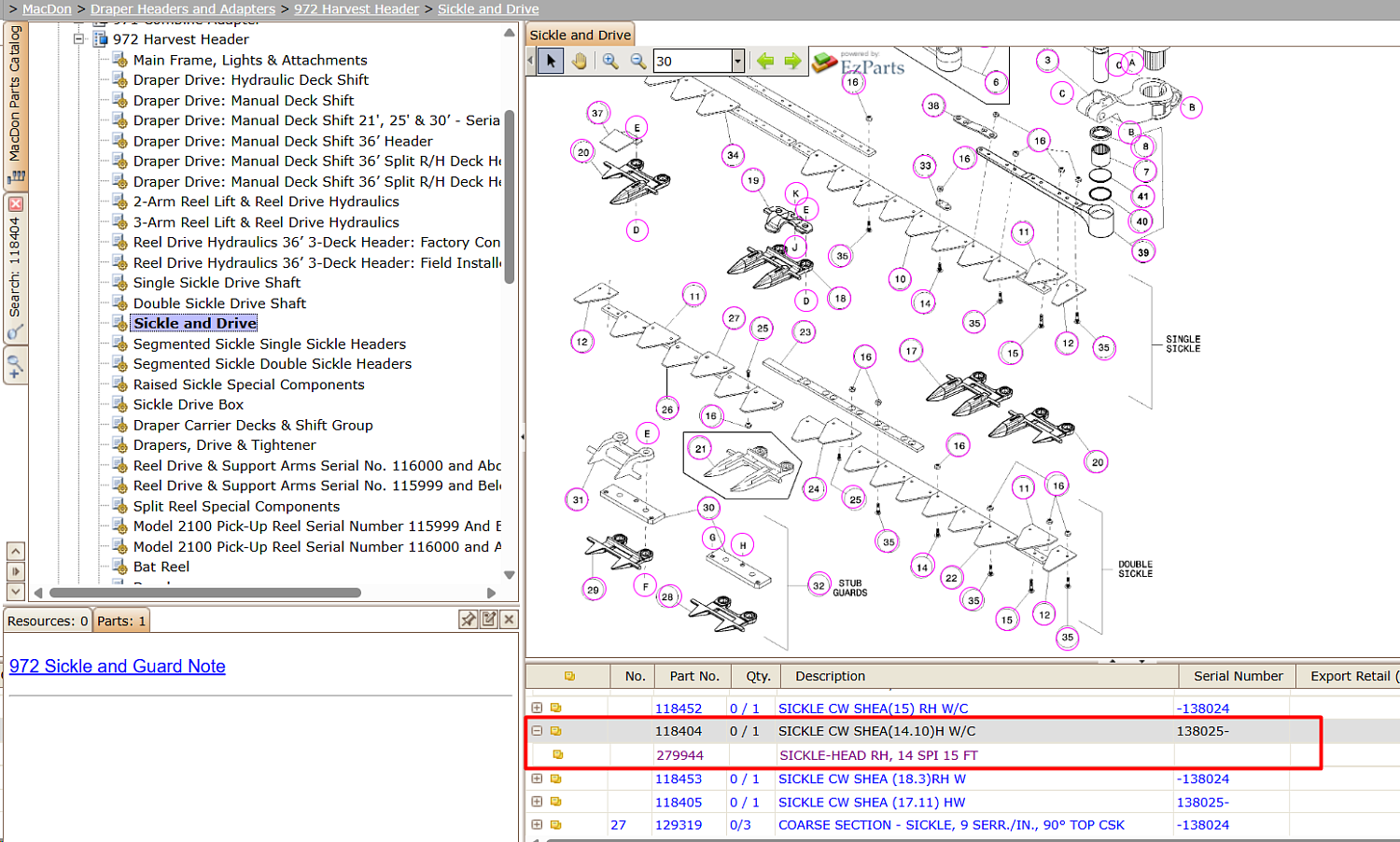Switch to the Resources: 0 tab
This screenshot has width=1400, height=842.
pos(48,621)
